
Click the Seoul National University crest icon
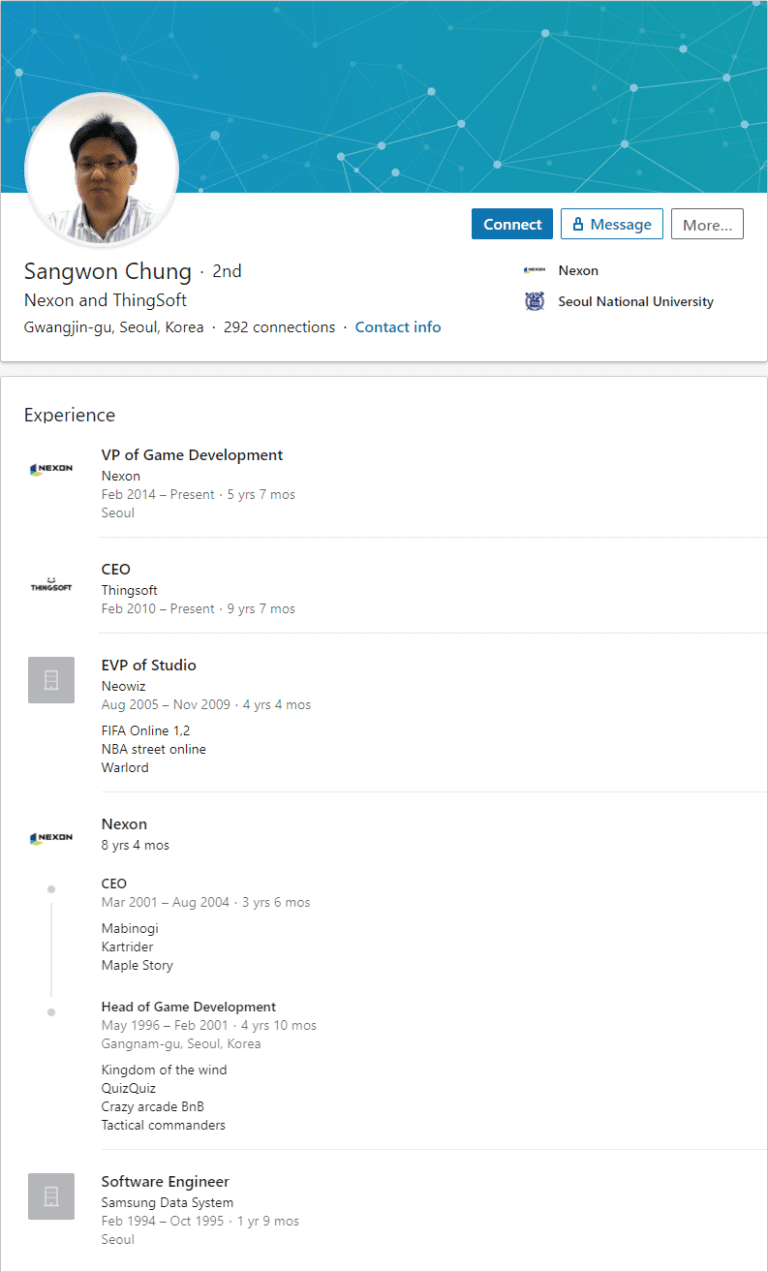pyautogui.click(x=535, y=301)
